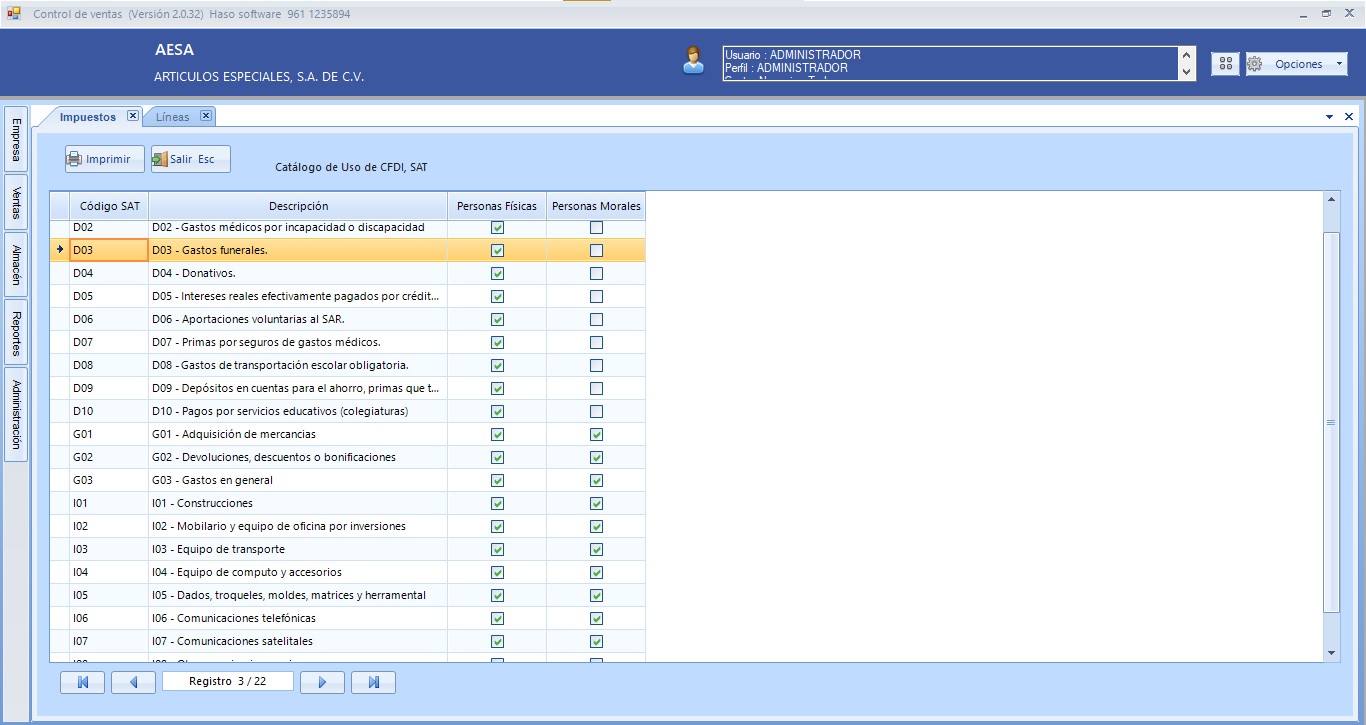The height and width of the screenshot is (725, 1366).
Task: Uncheck Personas Morales for I07 row
Action: point(596,642)
